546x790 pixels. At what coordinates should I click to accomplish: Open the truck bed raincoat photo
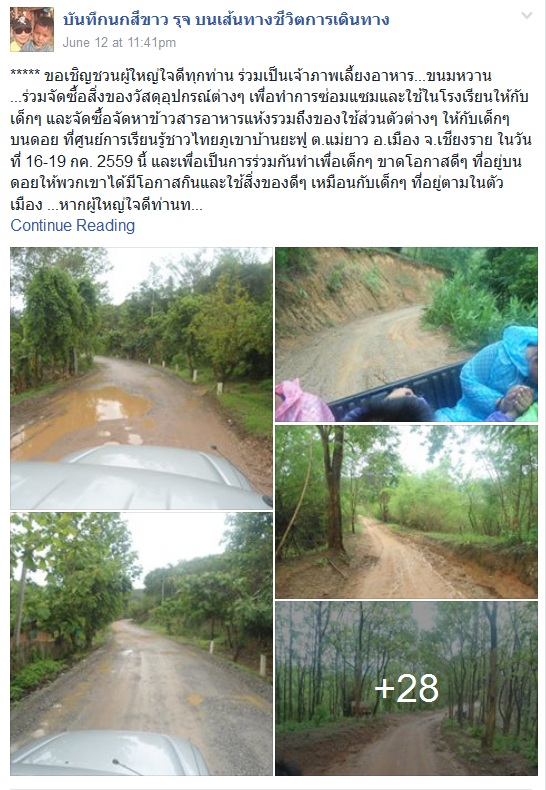[x=406, y=334]
